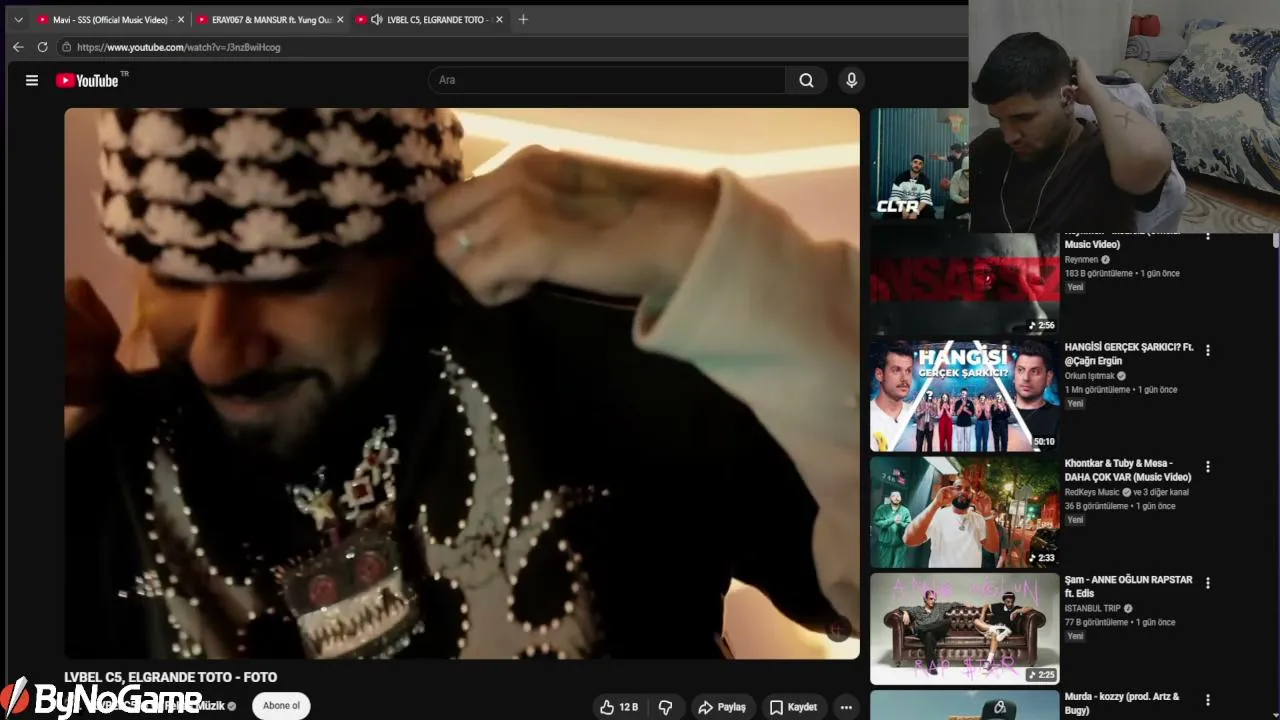
Task: Click '183 B görüntüleme • 1 gün önce' text
Action: (x=1122, y=273)
